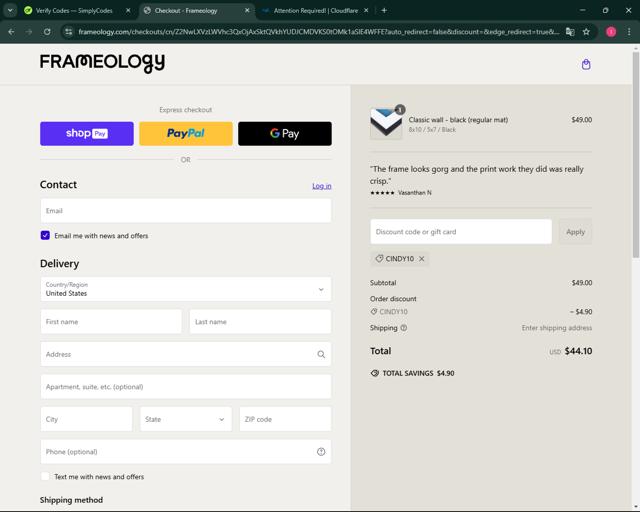
Task: Switch to the Attention Required Cloudflare tab
Action: click(x=316, y=11)
